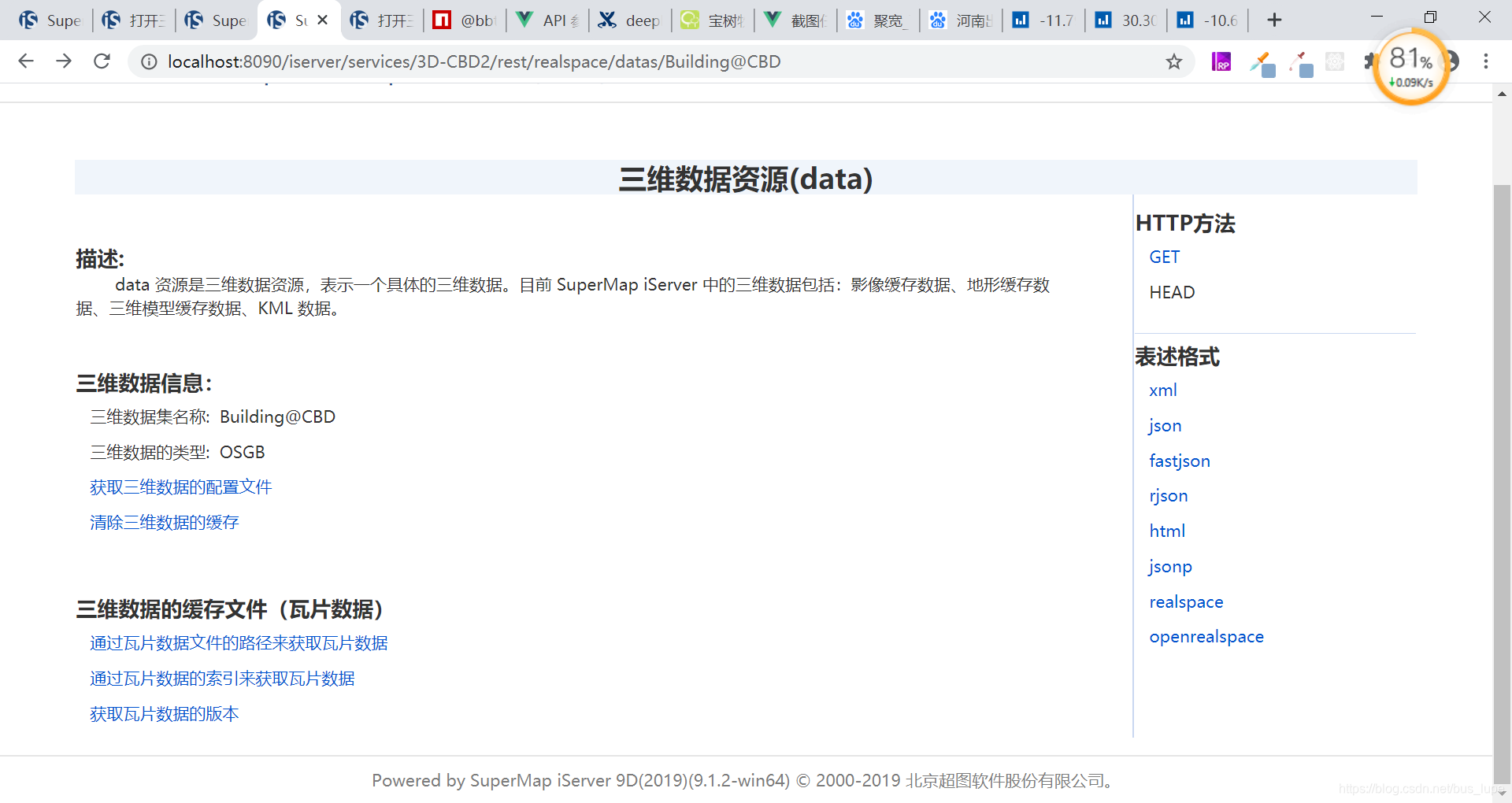Screen dimensions: 1512x803
Task: Switch to the '@bb' tab
Action: pyautogui.click(x=465, y=20)
